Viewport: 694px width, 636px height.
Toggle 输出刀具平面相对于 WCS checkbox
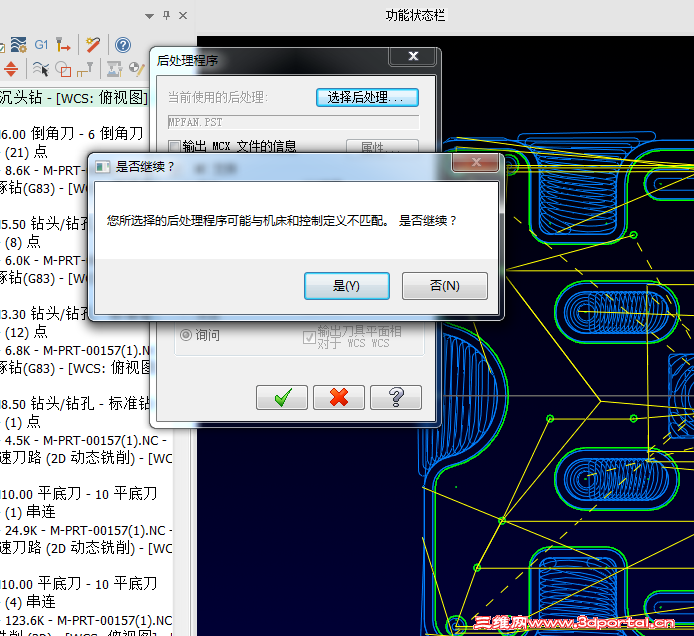click(309, 337)
